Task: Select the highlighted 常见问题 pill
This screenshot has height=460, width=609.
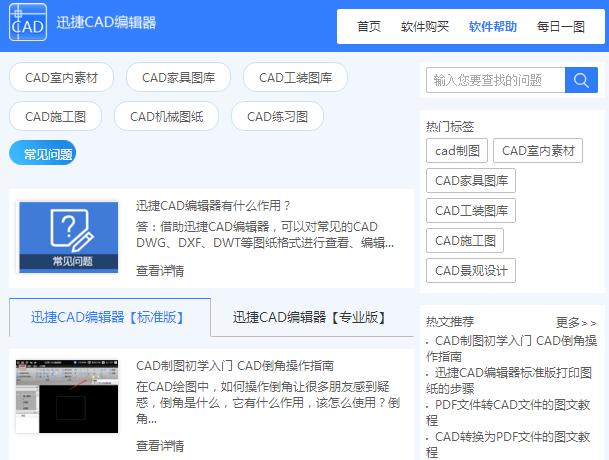Action: coord(42,153)
